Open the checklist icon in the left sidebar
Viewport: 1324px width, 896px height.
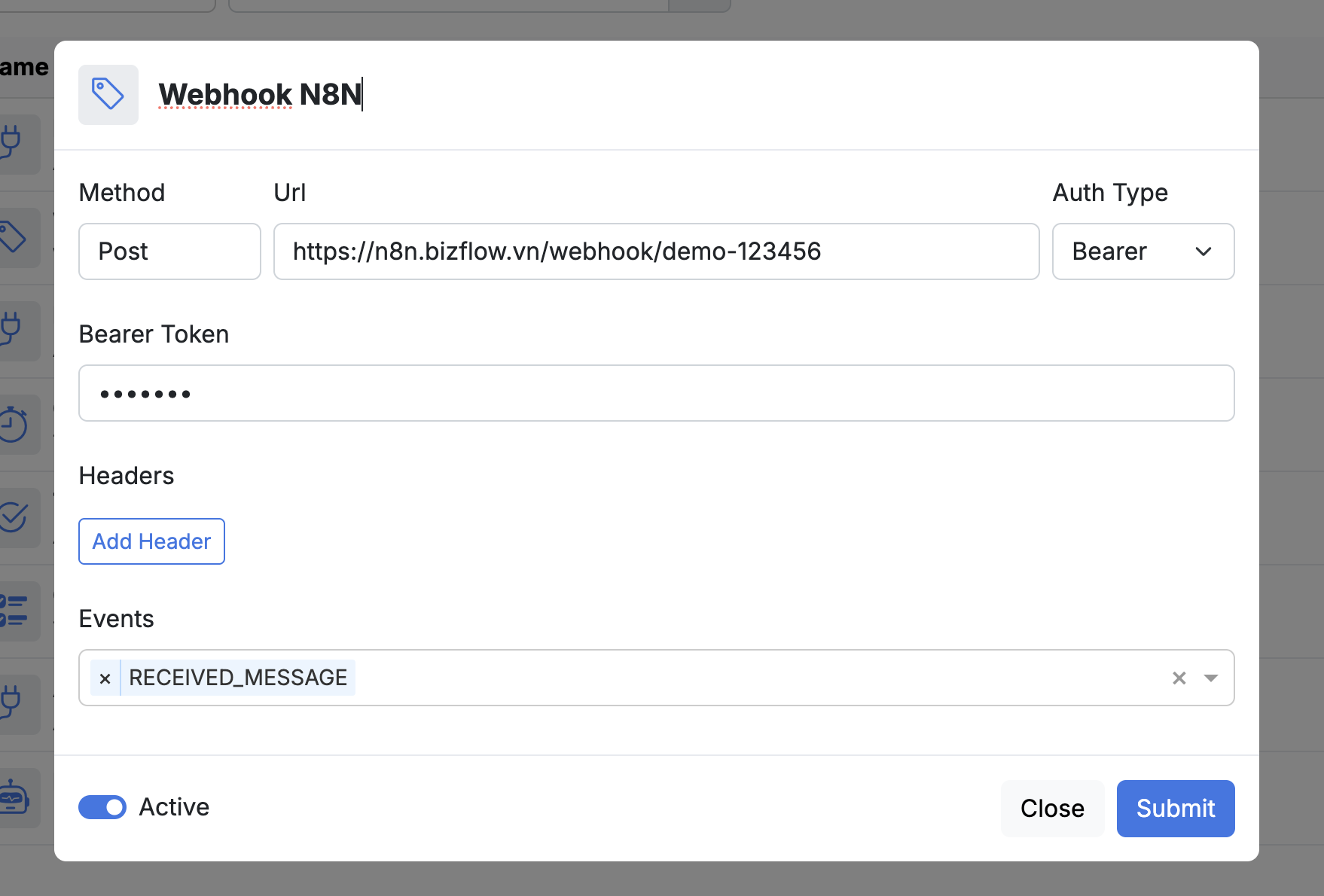14,611
